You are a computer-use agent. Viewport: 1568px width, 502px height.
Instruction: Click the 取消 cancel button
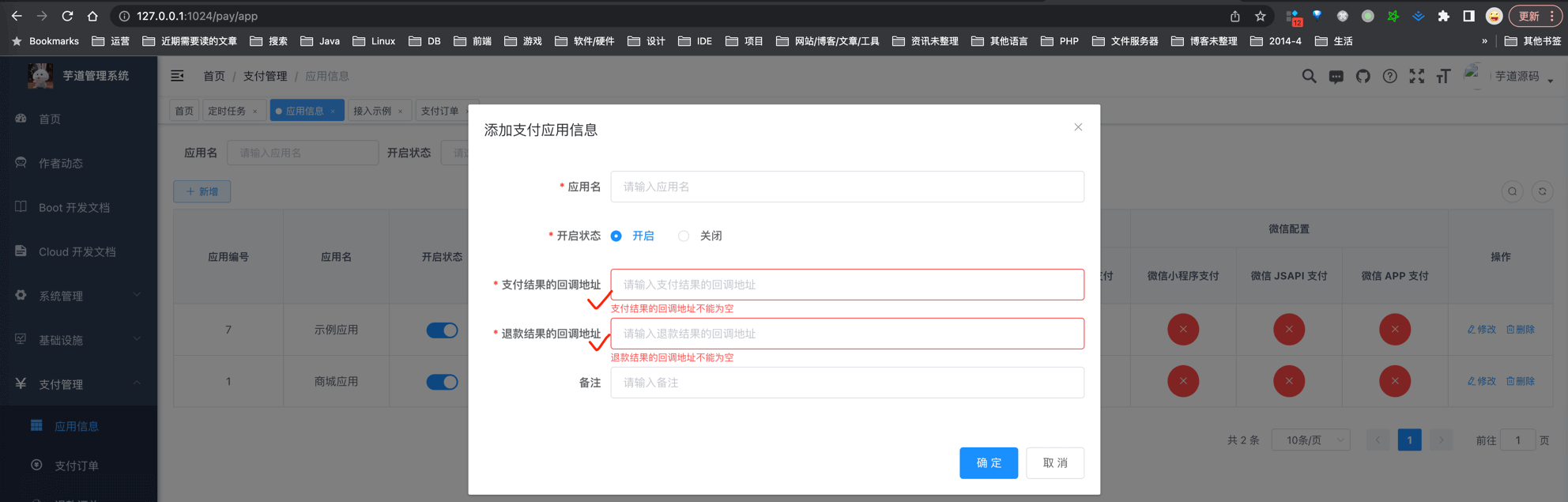click(1054, 463)
